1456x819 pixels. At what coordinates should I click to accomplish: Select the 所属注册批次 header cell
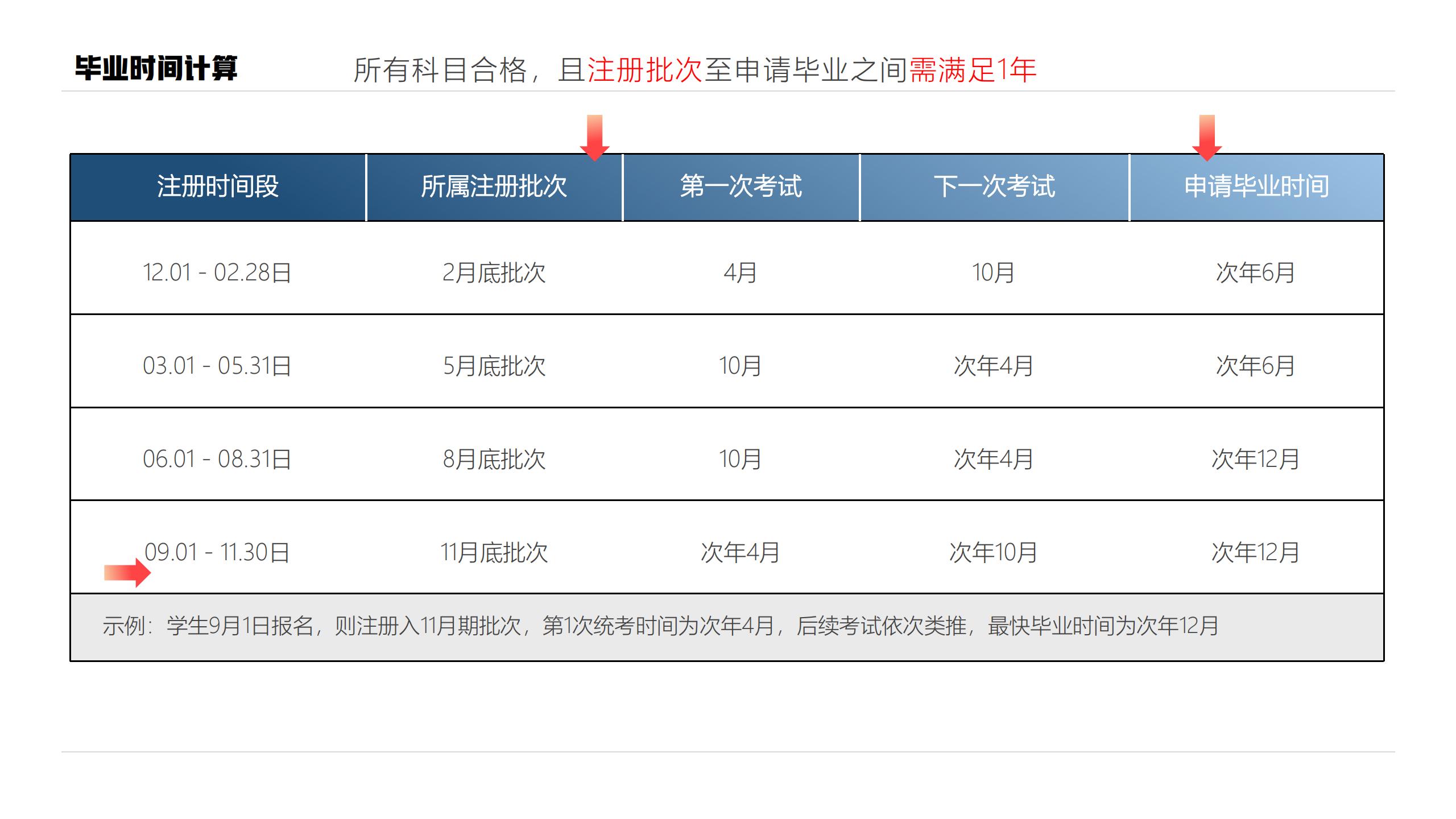tap(494, 187)
